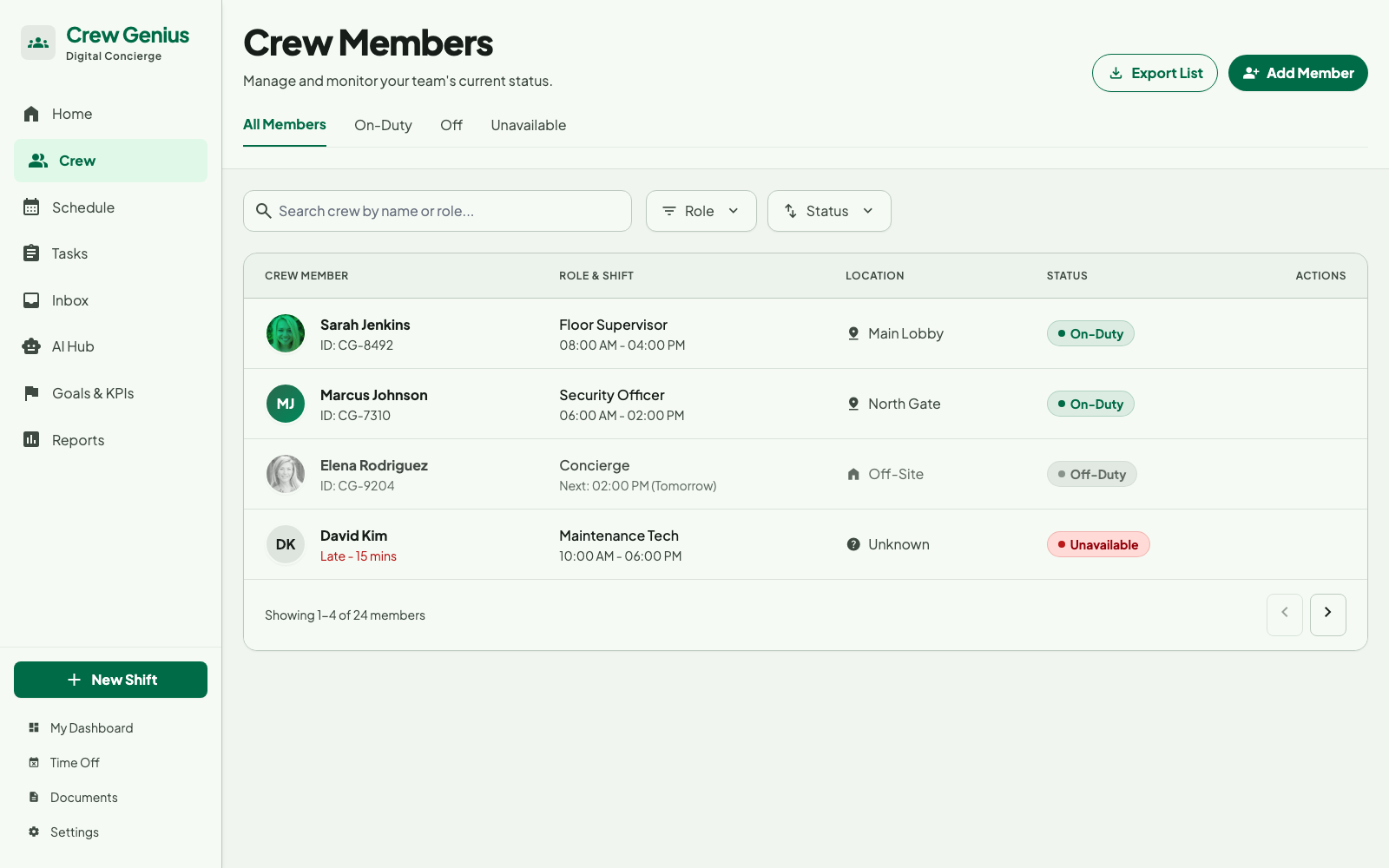Switch to the On-Duty tab

click(383, 125)
